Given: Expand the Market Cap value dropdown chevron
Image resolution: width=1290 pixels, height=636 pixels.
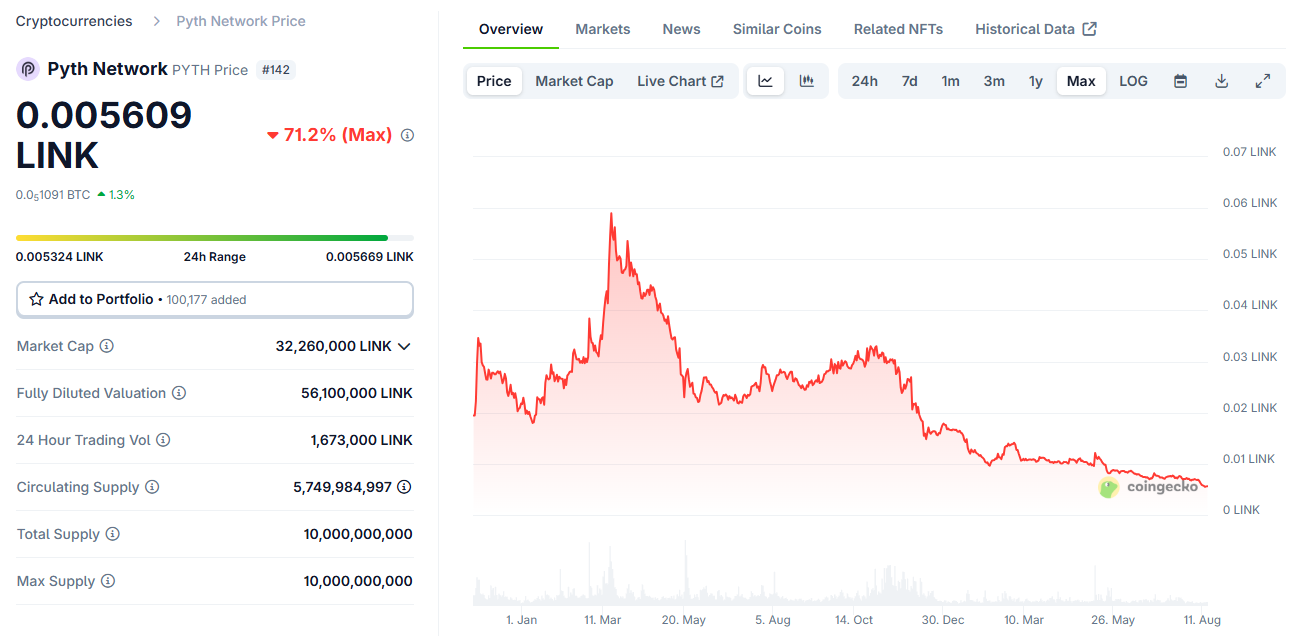Looking at the screenshot, I should [404, 346].
